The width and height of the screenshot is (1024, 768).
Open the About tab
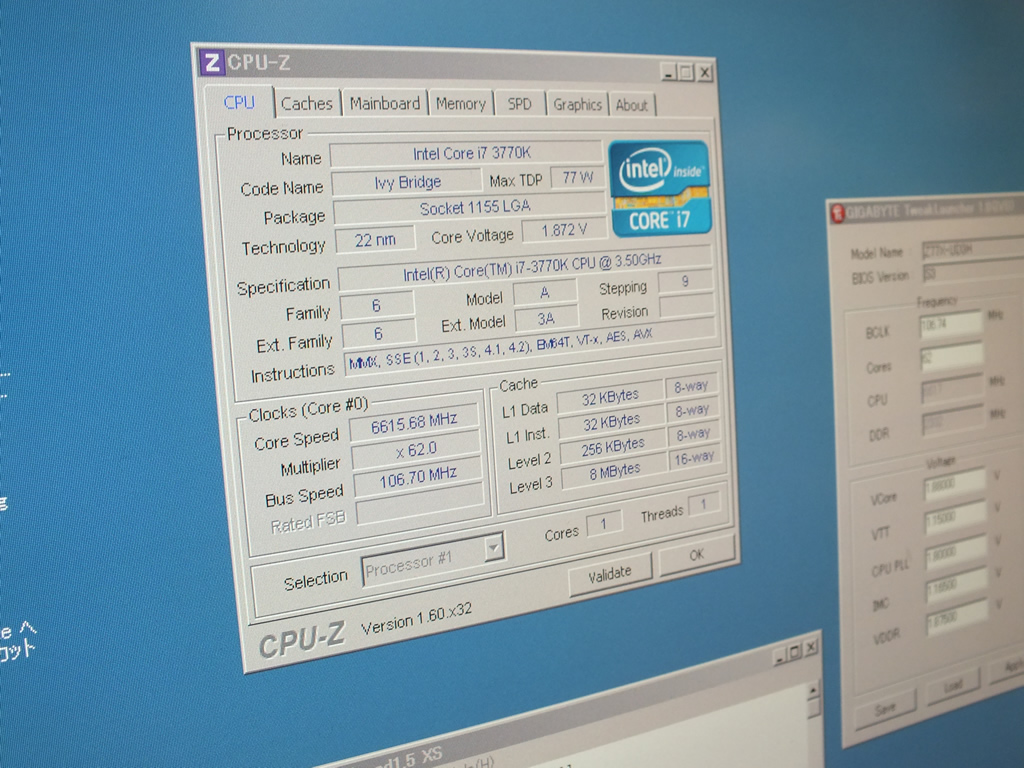pos(632,105)
